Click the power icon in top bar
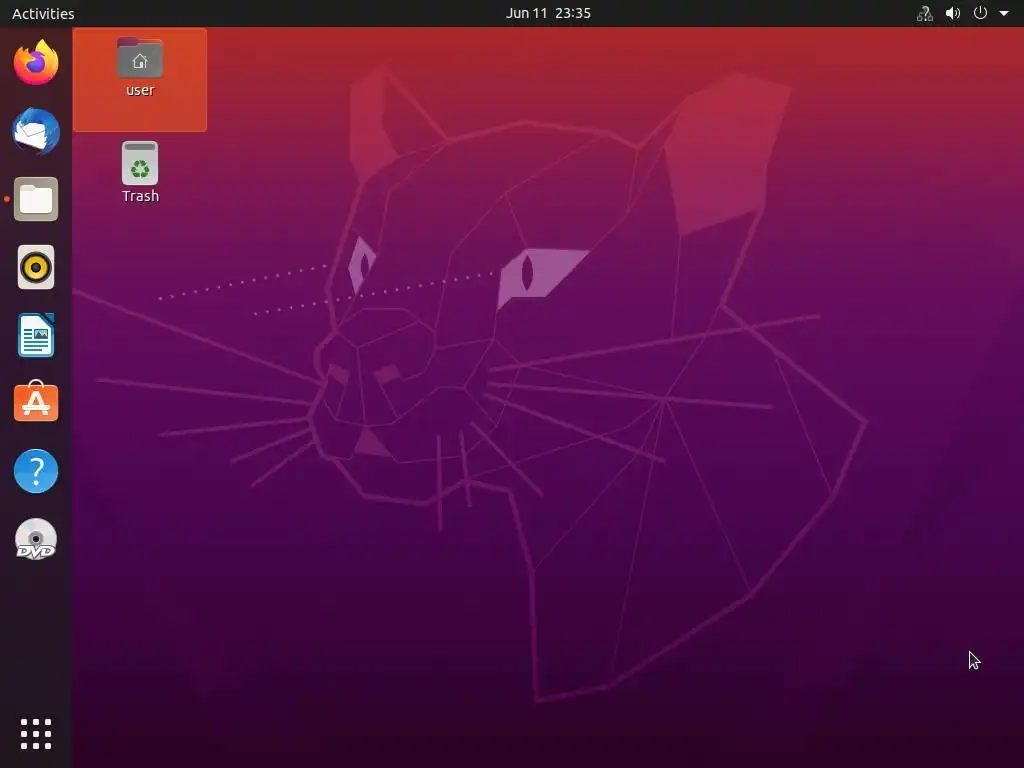 click(x=980, y=13)
